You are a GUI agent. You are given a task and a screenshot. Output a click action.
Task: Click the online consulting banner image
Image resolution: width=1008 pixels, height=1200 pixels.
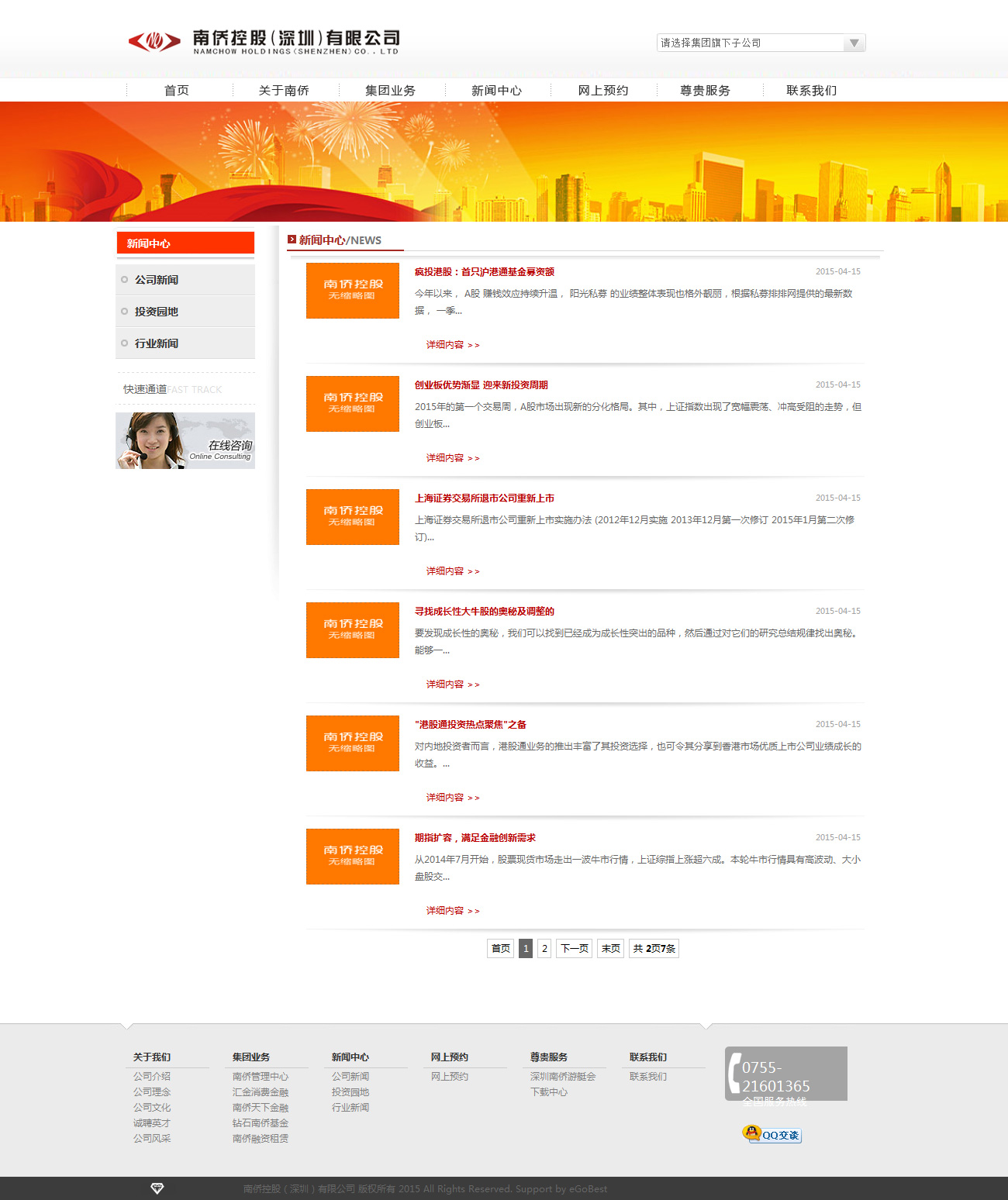(185, 440)
